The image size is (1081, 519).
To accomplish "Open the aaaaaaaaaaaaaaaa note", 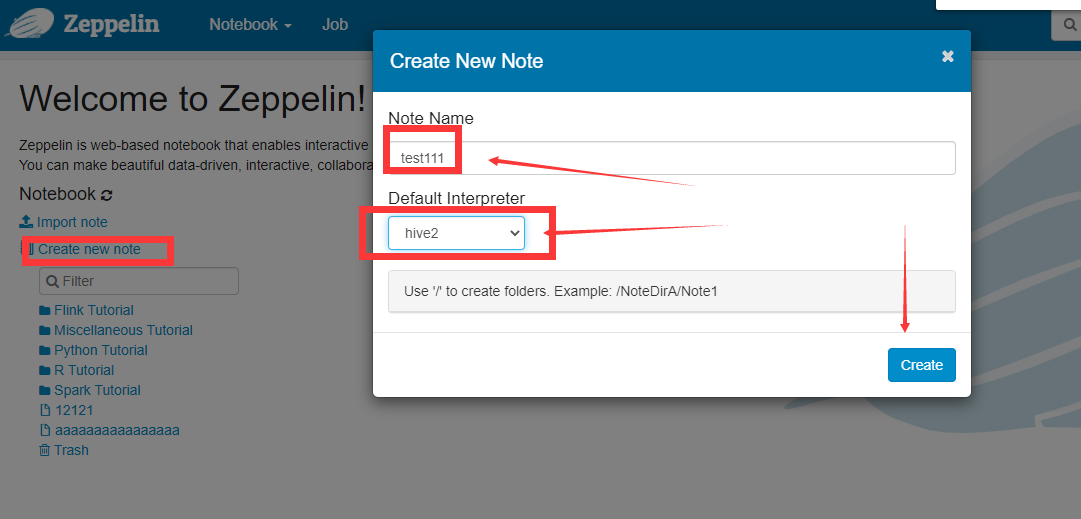I will tap(117, 430).
